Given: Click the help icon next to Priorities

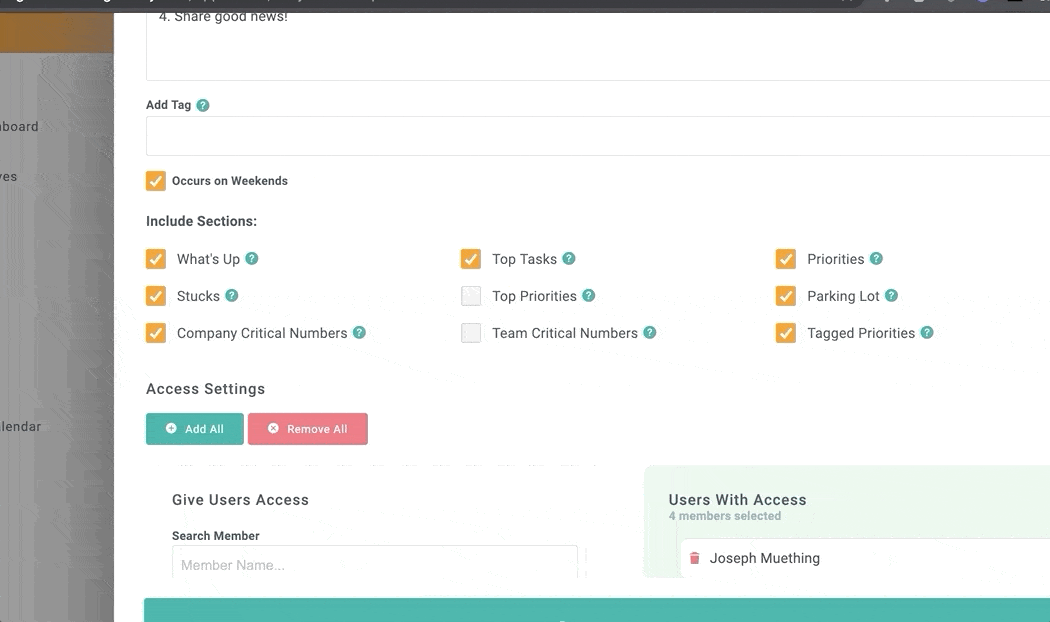Looking at the screenshot, I should (876, 258).
